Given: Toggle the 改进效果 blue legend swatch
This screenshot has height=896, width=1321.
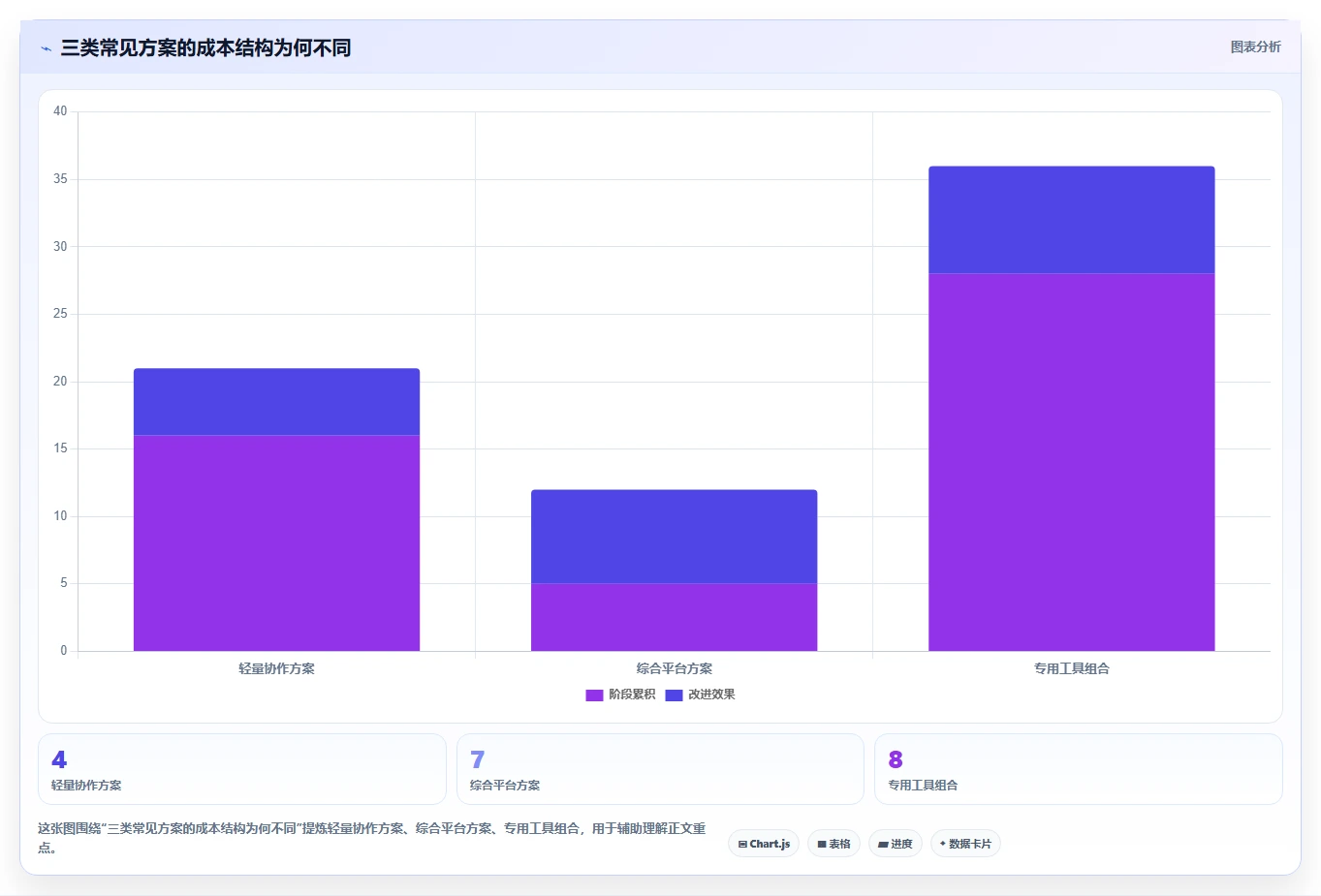Looking at the screenshot, I should 674,695.
